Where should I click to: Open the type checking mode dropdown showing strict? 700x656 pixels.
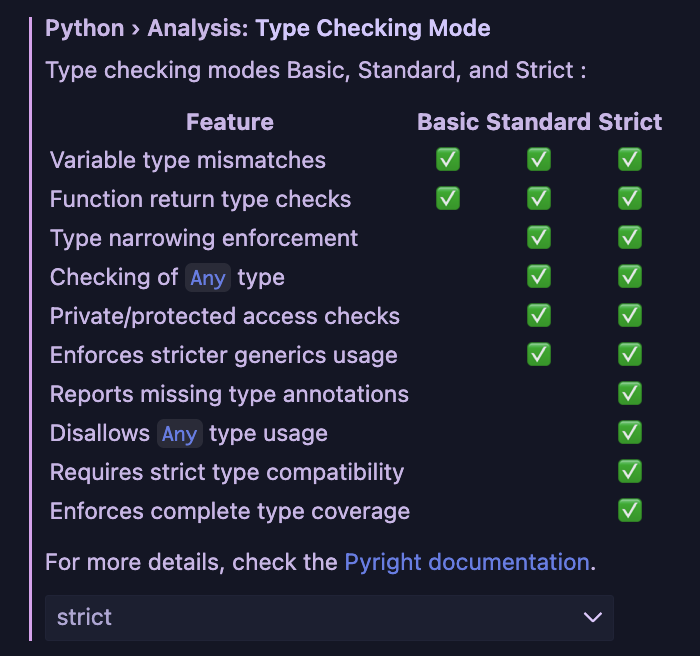pos(329,617)
